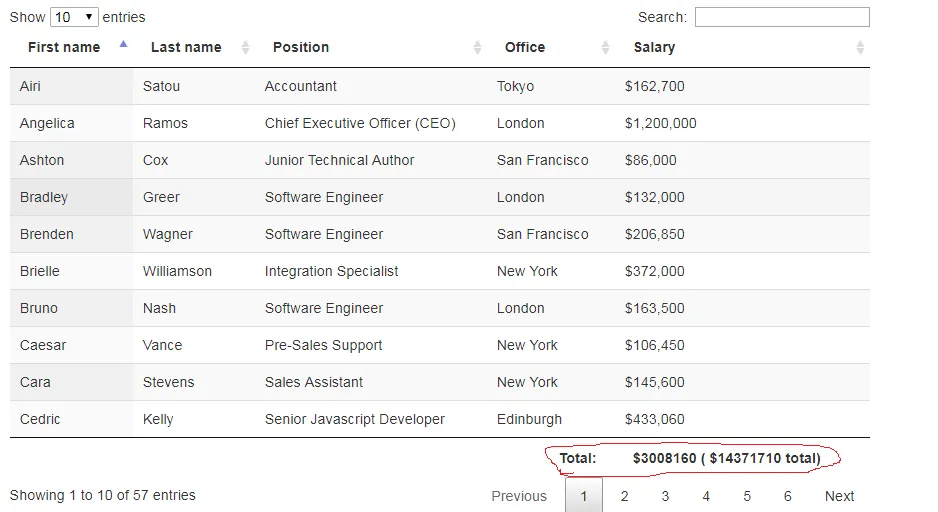Navigate to page 5
938x512 pixels.
pos(747,496)
